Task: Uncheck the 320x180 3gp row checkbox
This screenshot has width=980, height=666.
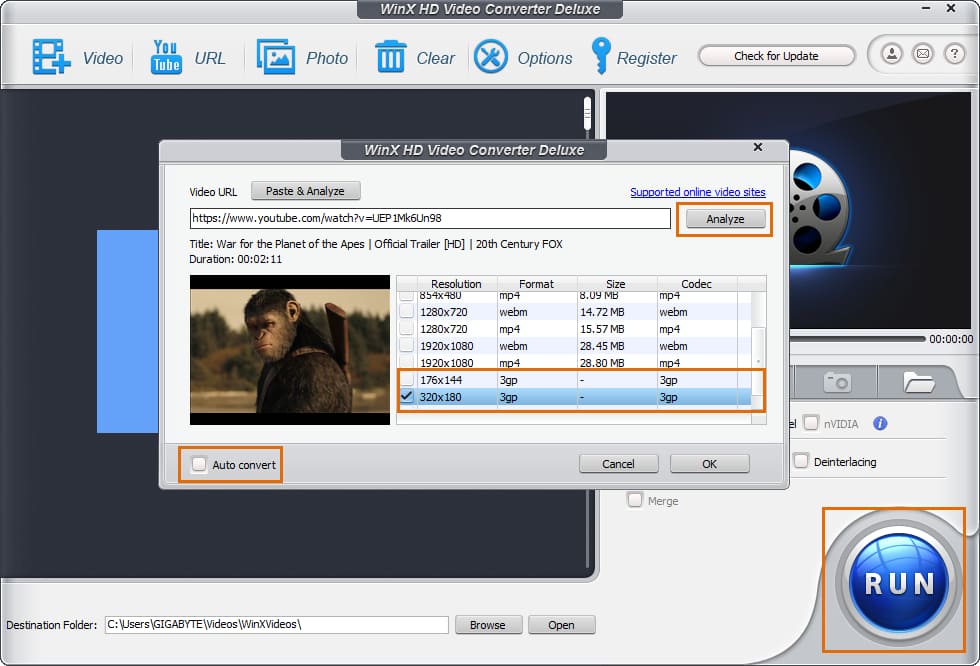Action: pyautogui.click(x=407, y=396)
